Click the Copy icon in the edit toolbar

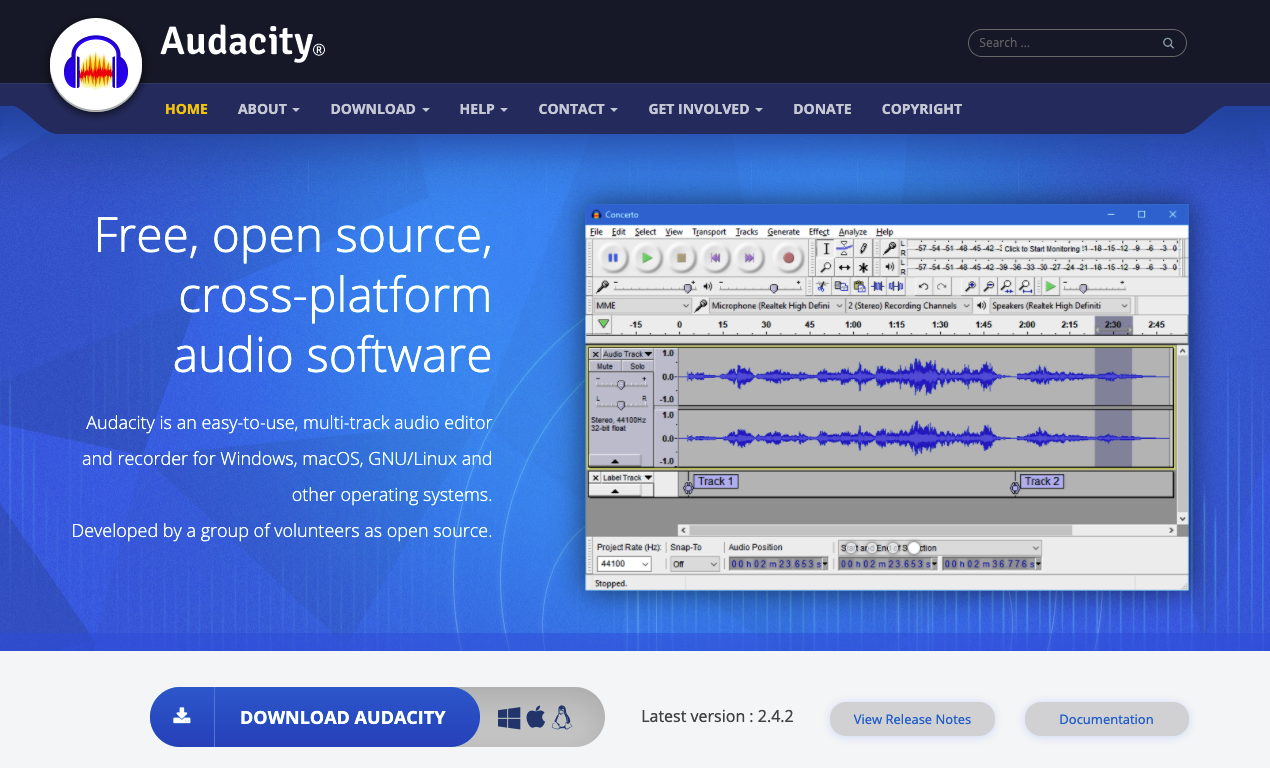(x=840, y=287)
